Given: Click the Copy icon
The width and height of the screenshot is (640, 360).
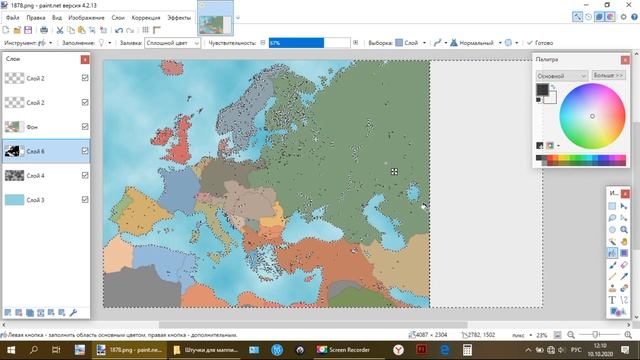Looking at the screenshot, I should 71,30.
